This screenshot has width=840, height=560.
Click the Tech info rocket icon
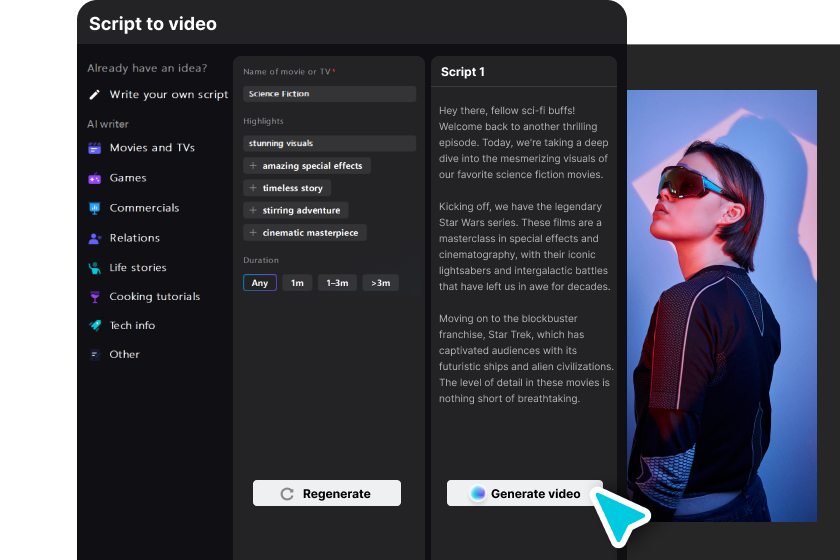coord(94,325)
